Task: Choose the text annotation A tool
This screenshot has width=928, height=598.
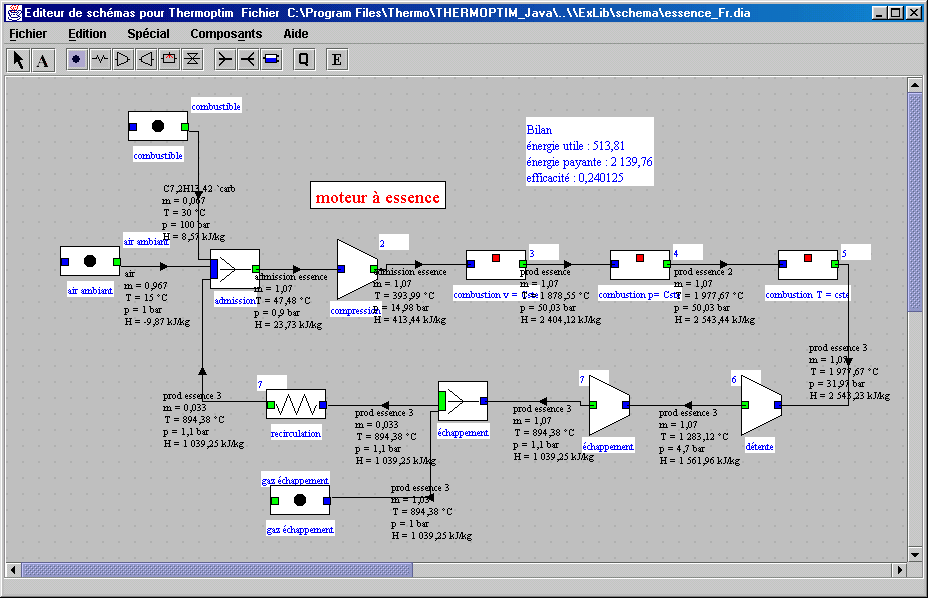Action: tap(43, 60)
